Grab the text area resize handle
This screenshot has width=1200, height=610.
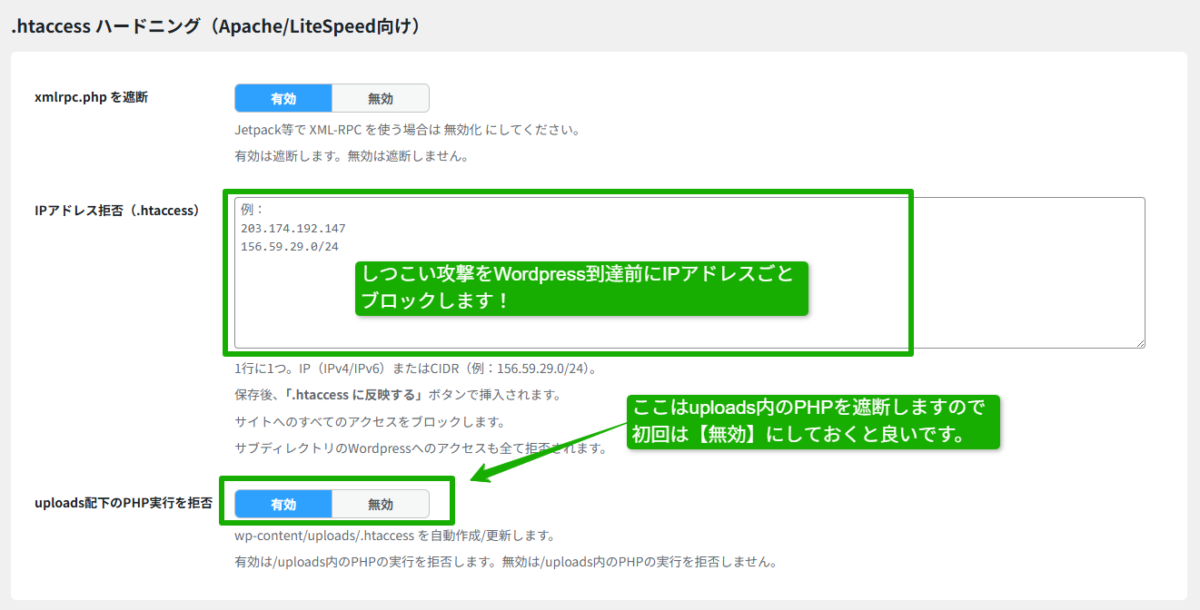pos(1139,342)
